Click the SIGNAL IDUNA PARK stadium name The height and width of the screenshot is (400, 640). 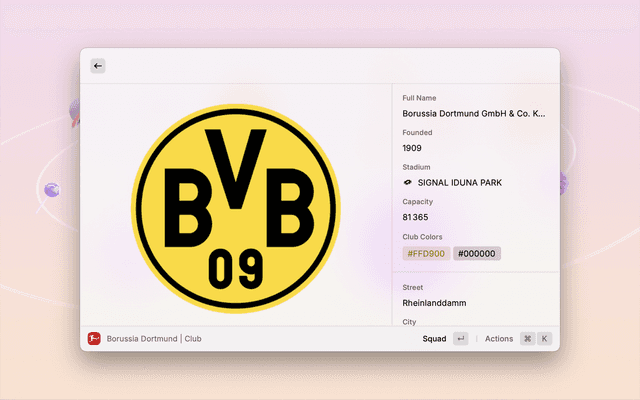click(x=460, y=183)
